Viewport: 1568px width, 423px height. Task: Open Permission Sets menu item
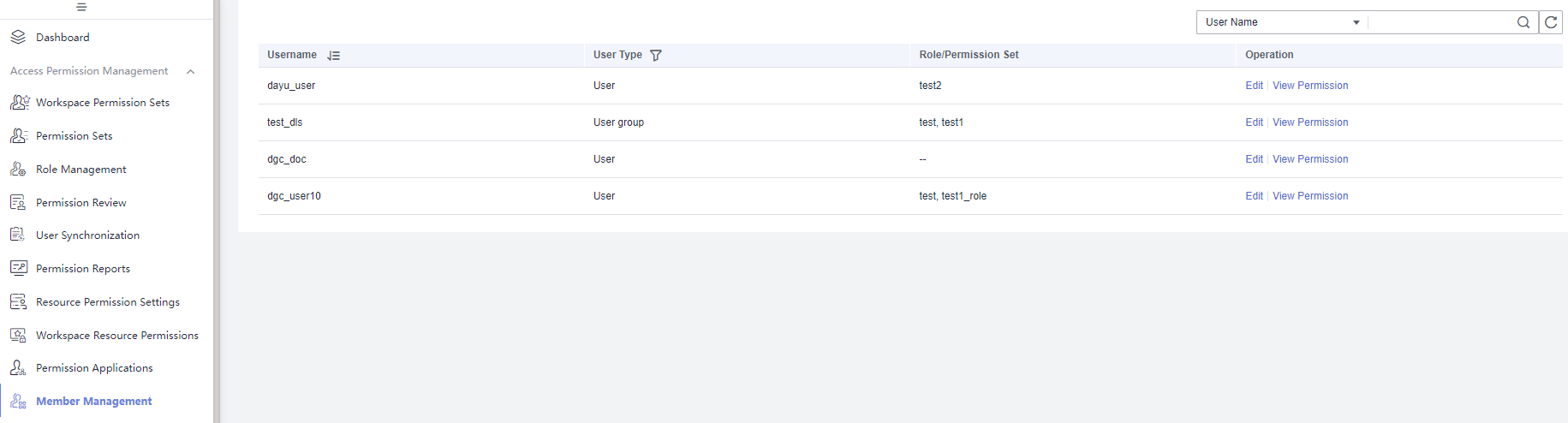click(74, 136)
